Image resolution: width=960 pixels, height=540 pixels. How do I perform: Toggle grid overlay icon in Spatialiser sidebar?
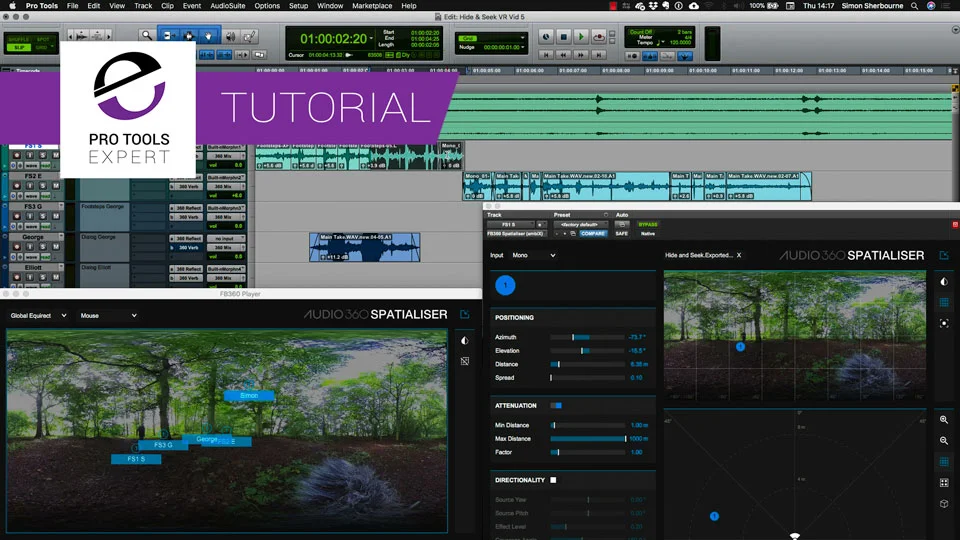tap(944, 302)
